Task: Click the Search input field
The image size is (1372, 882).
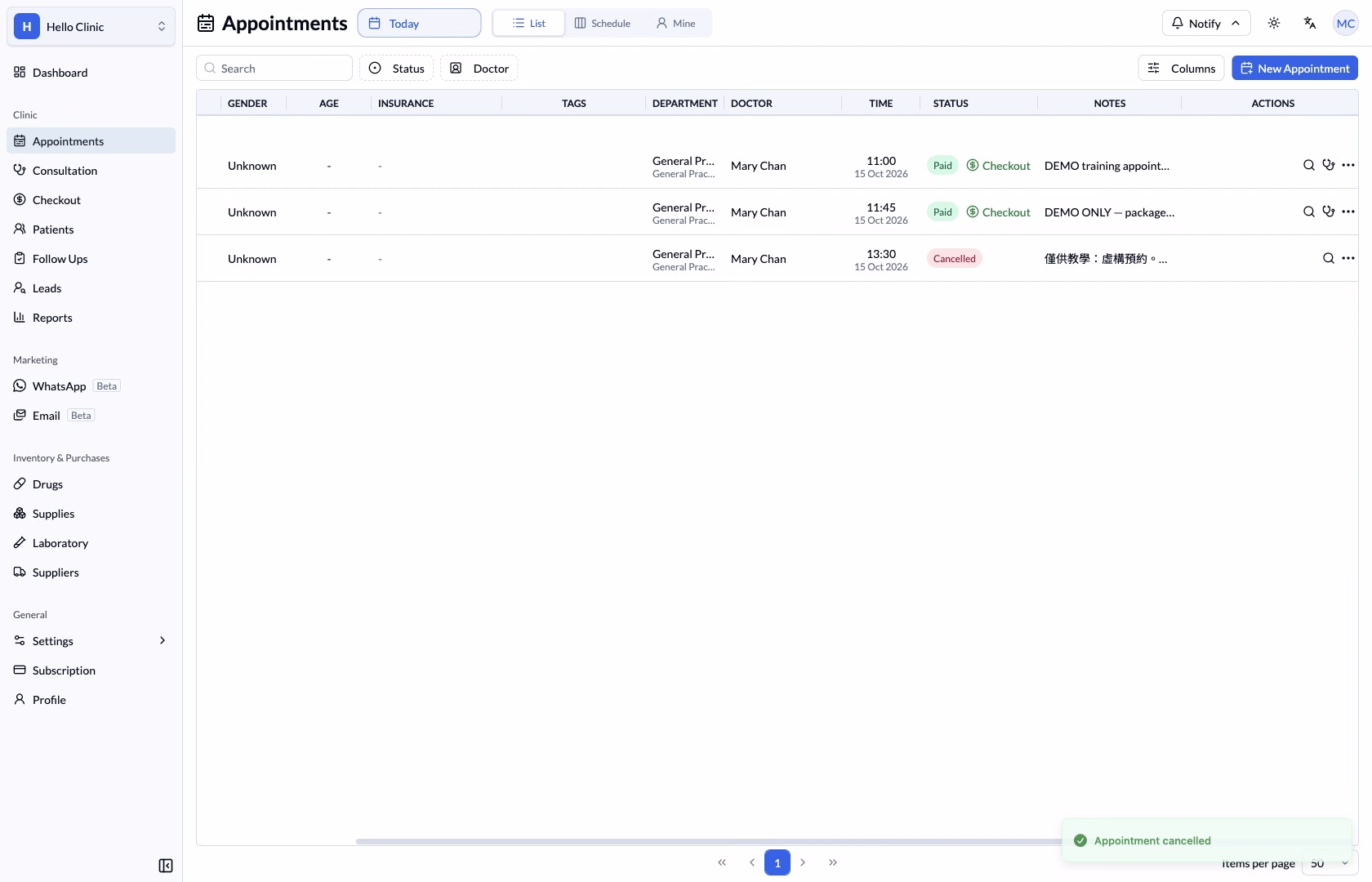Action: tap(274, 68)
